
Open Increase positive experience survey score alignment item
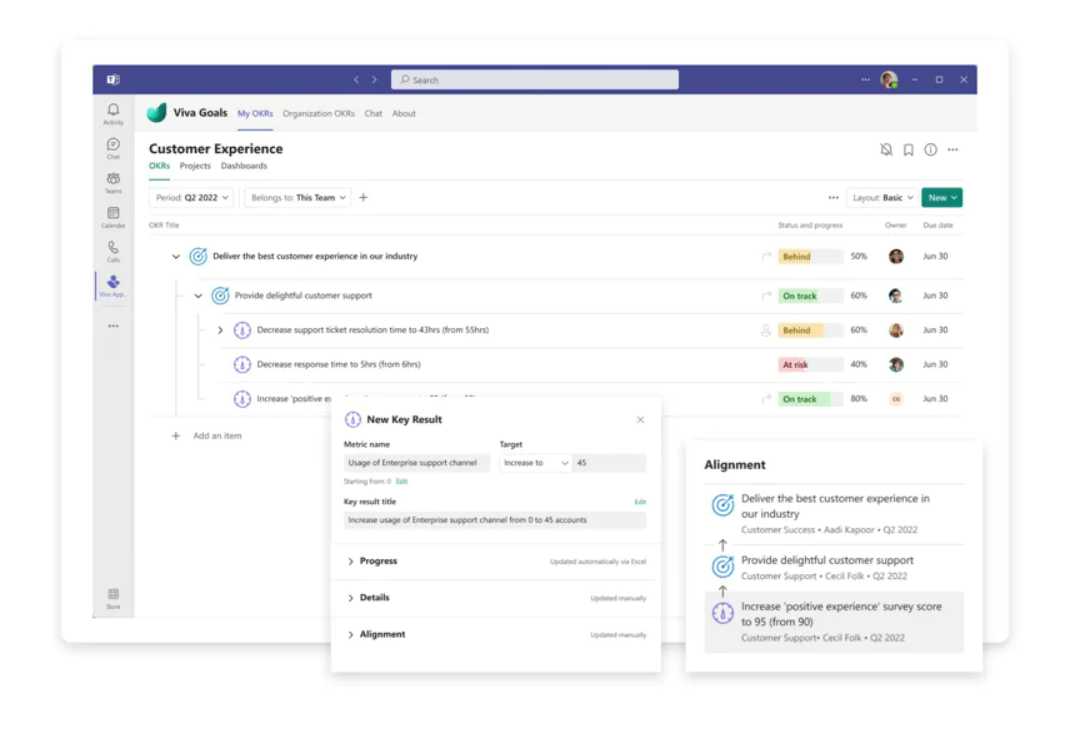[x=834, y=622]
